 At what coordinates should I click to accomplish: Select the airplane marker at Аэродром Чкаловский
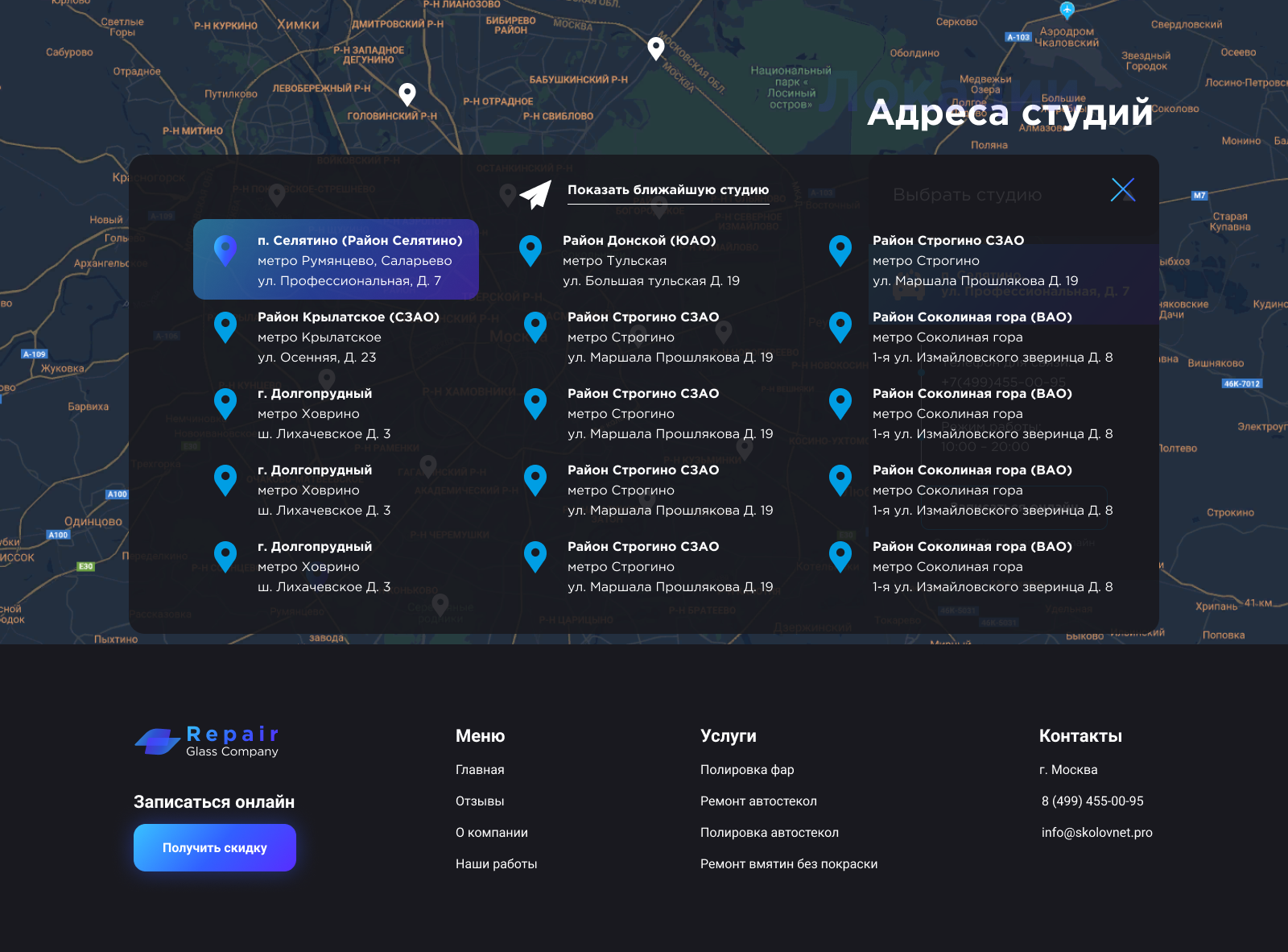coord(1068,10)
